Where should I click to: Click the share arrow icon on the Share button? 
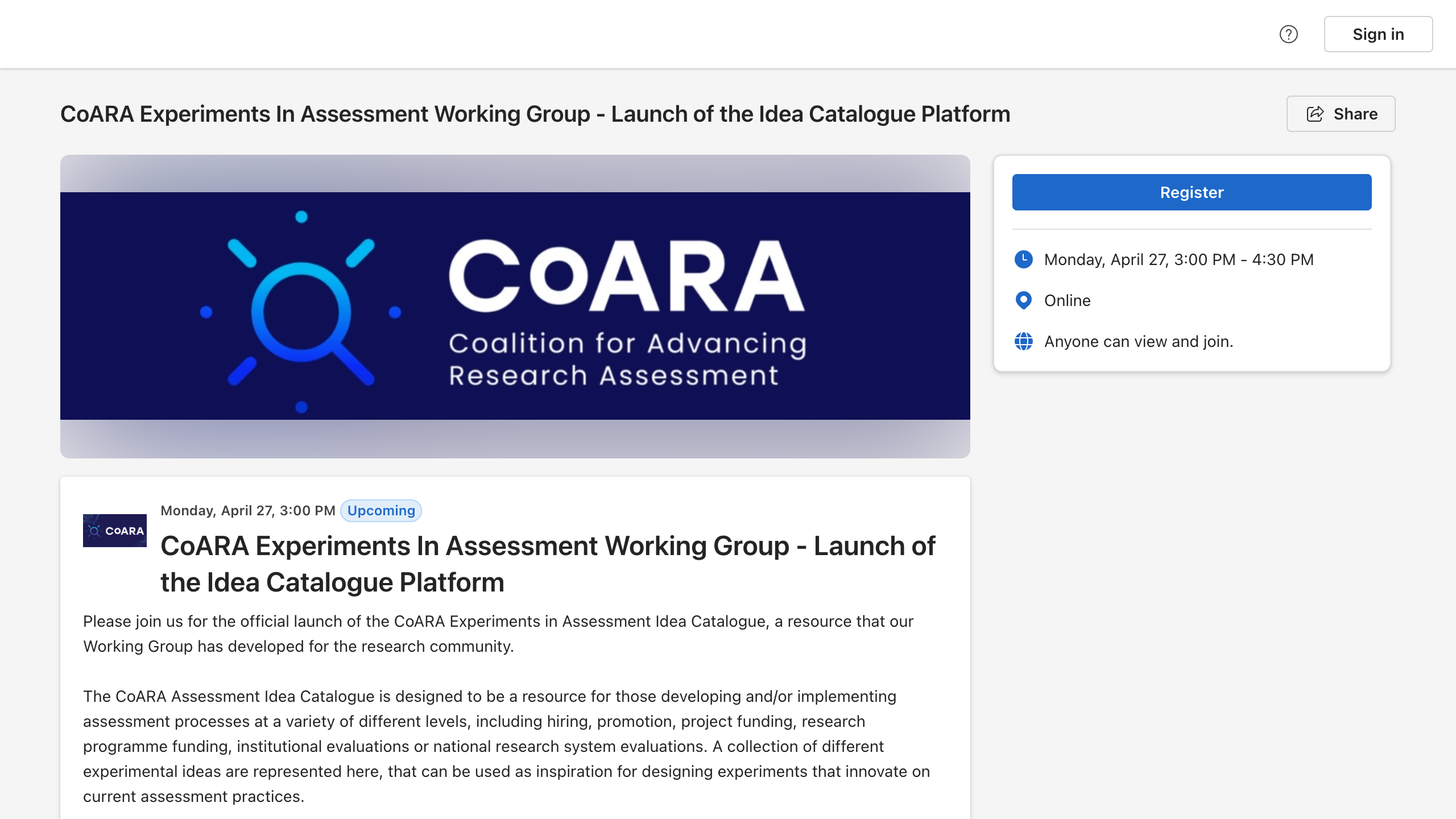[x=1317, y=113]
